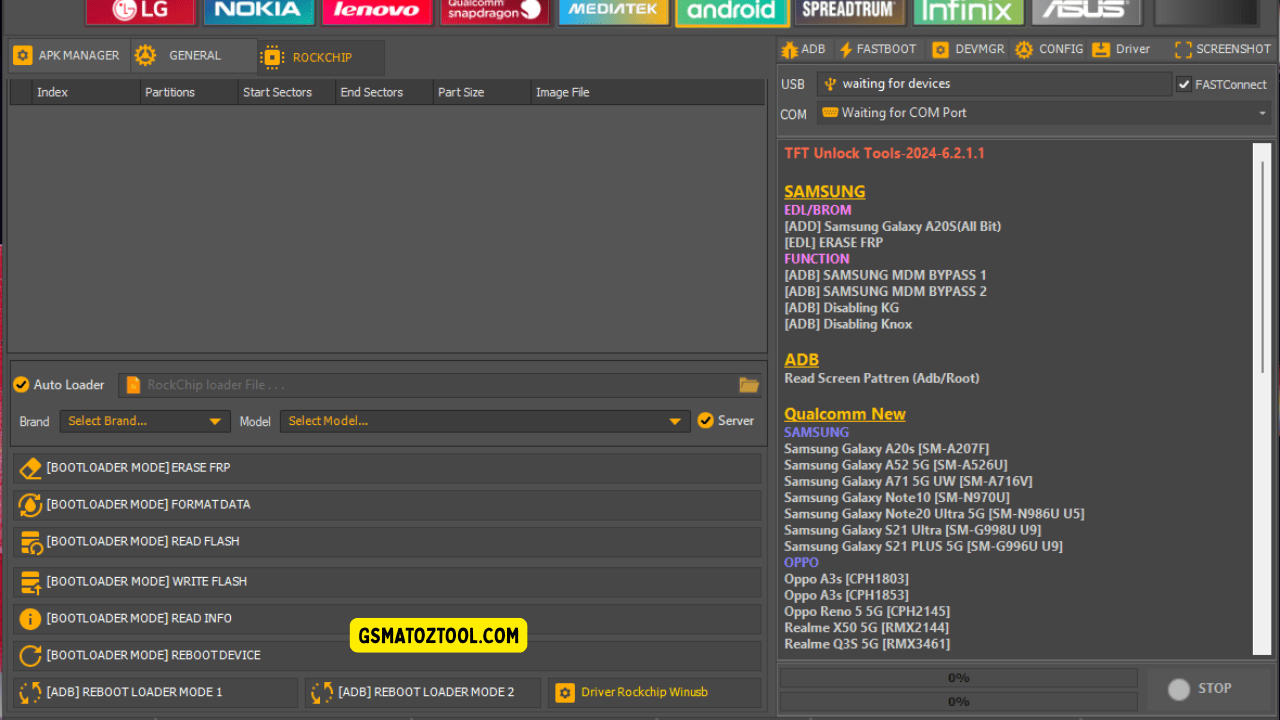Toggle the Auto Loader option
1280x720 pixels.
[21, 385]
